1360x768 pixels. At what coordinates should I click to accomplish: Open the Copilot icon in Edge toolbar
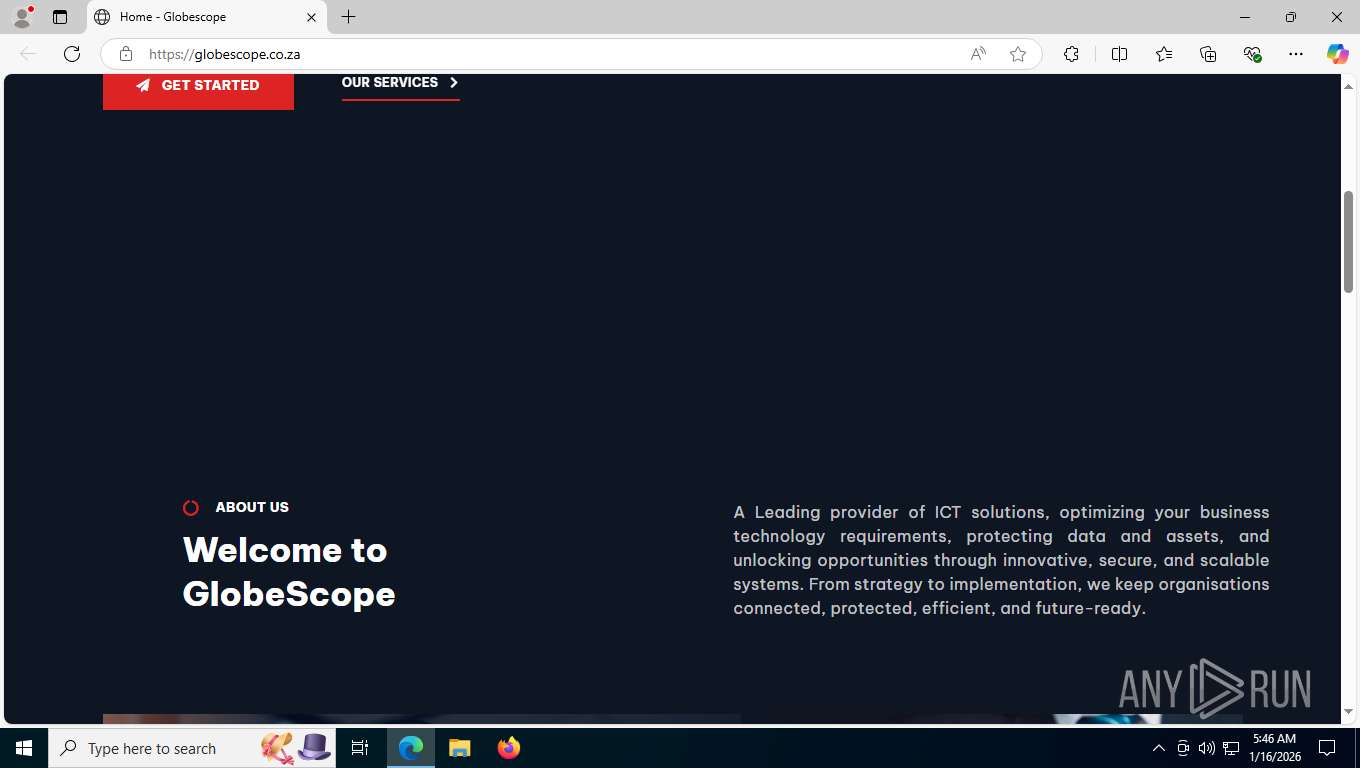click(x=1337, y=54)
